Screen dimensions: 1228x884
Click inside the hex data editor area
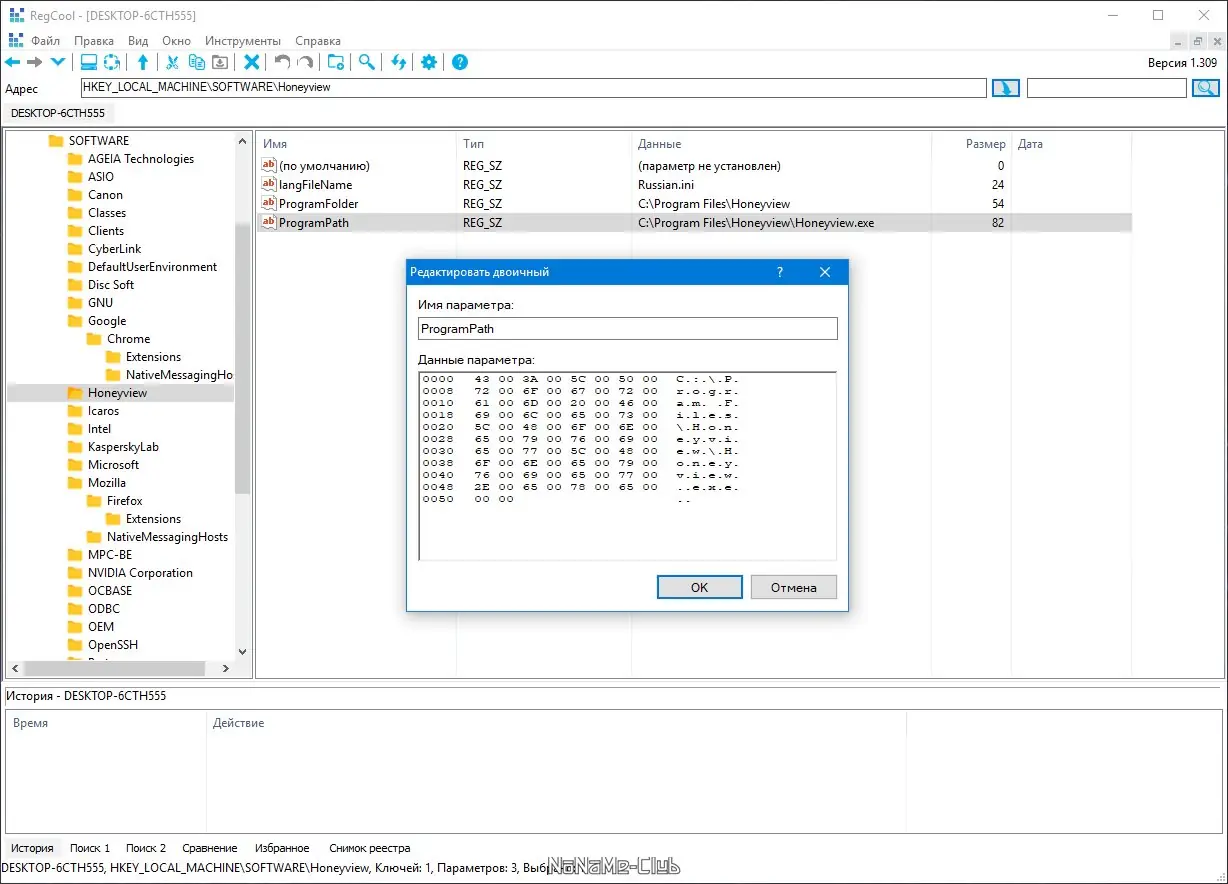click(627, 466)
